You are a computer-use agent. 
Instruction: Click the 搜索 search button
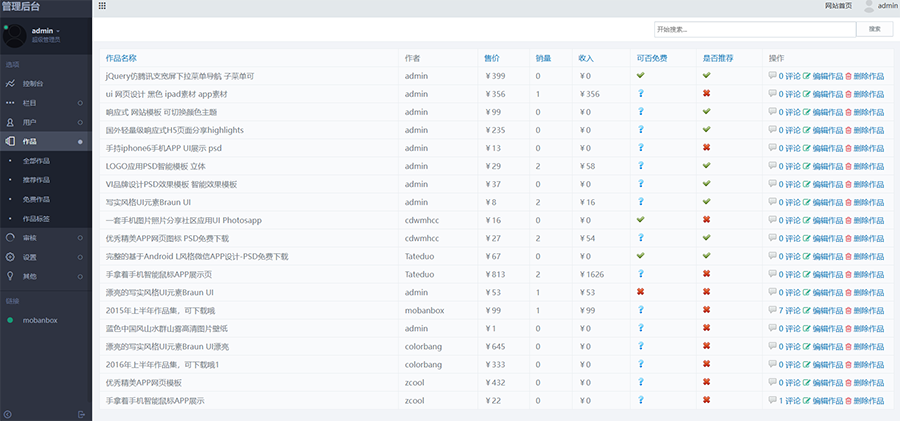point(875,30)
